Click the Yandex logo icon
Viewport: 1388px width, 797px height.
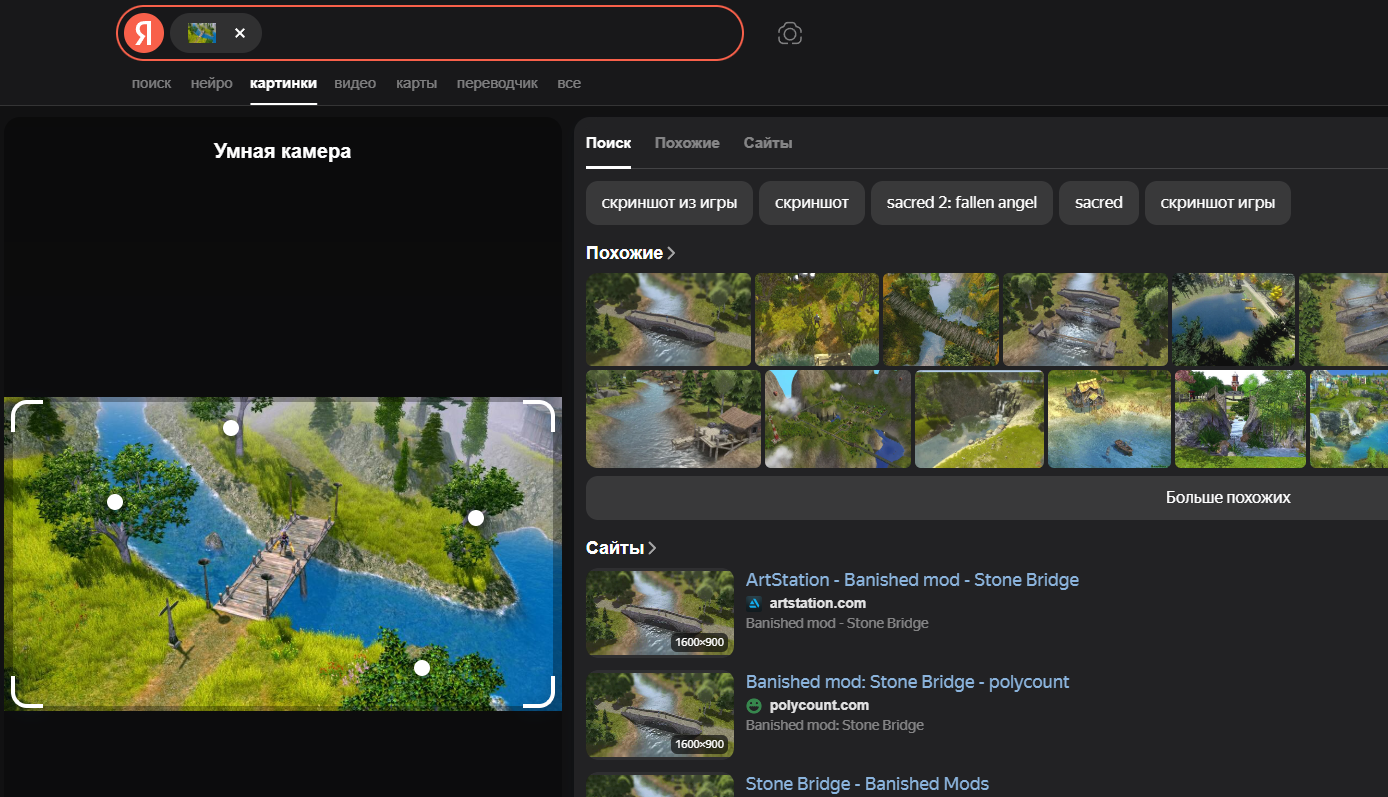click(144, 33)
